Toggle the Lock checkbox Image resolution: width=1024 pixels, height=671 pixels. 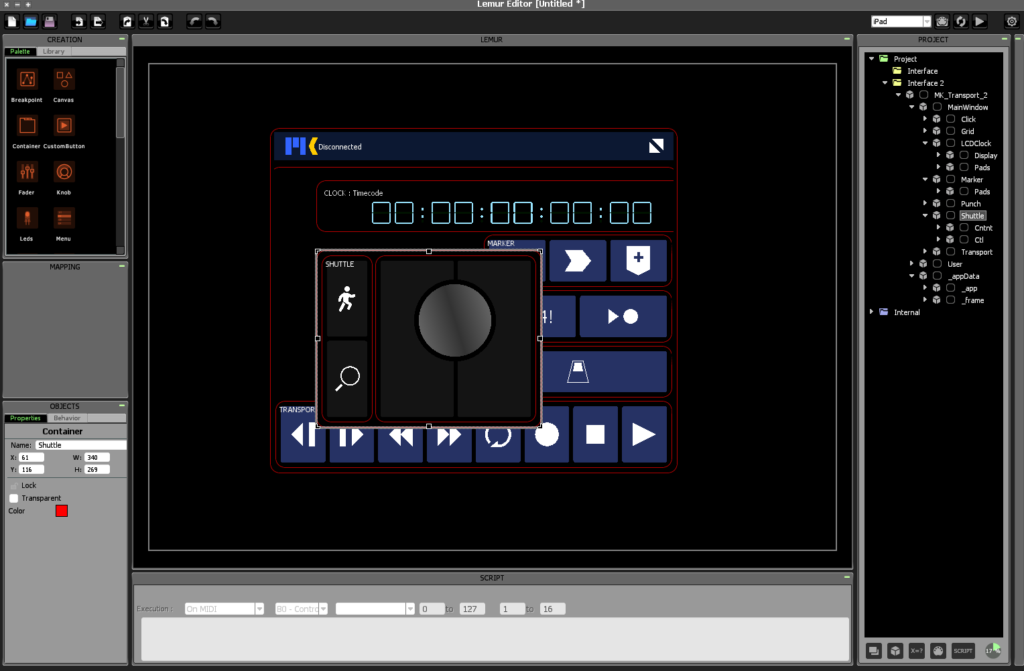point(14,485)
